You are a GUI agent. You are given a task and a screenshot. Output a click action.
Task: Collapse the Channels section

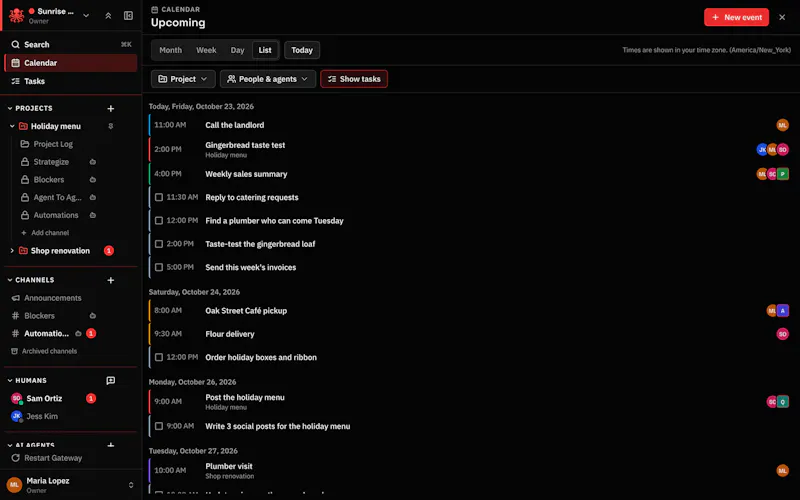10,280
